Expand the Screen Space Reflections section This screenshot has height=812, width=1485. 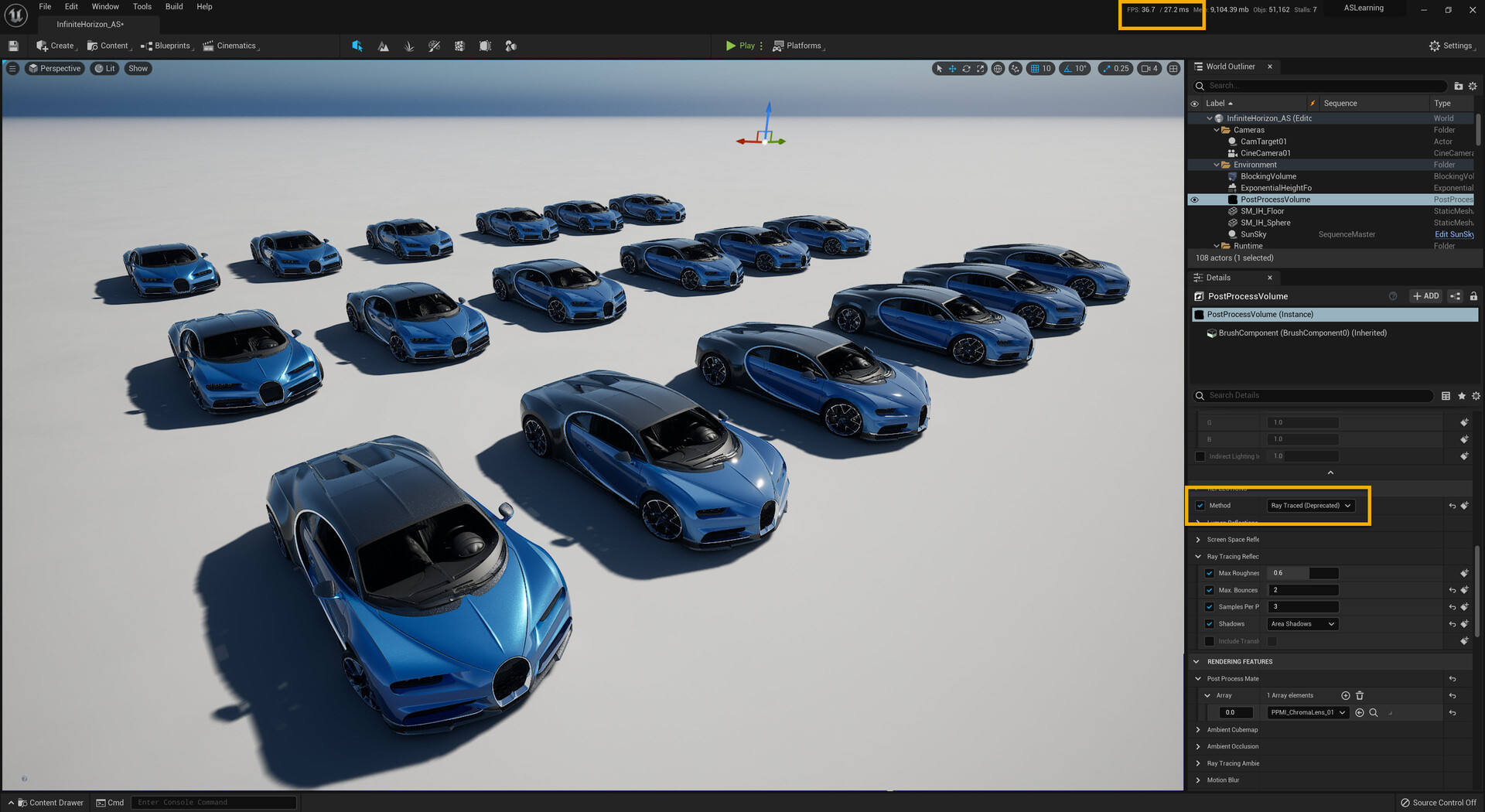(x=1199, y=539)
